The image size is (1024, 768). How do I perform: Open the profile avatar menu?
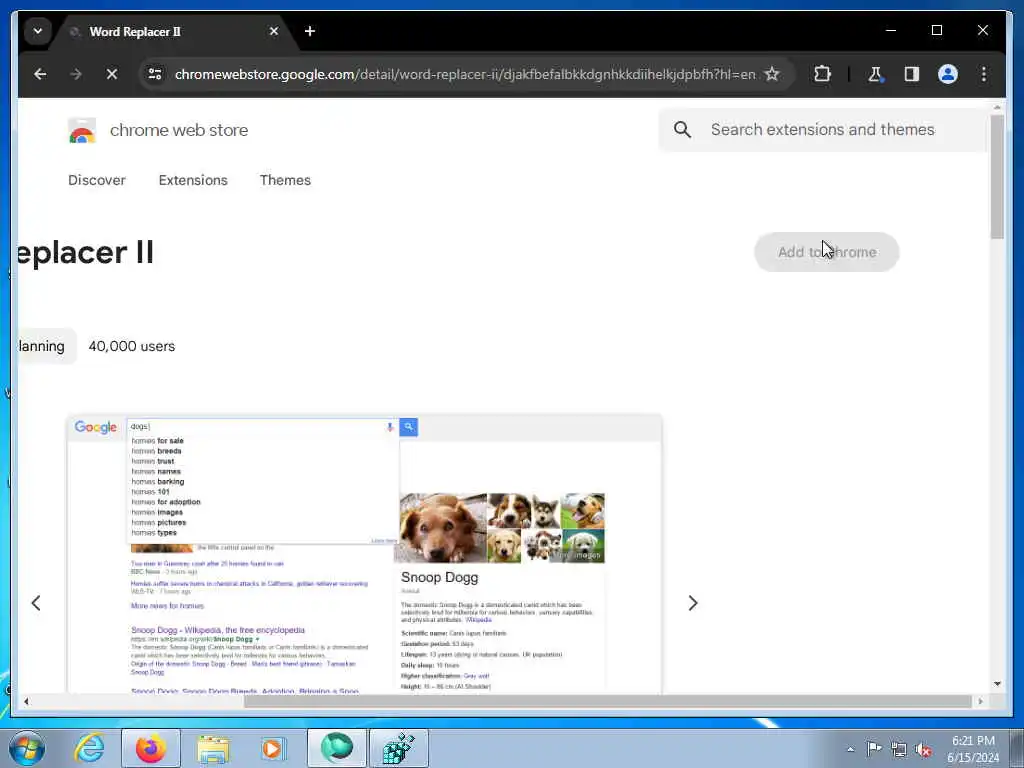(948, 74)
